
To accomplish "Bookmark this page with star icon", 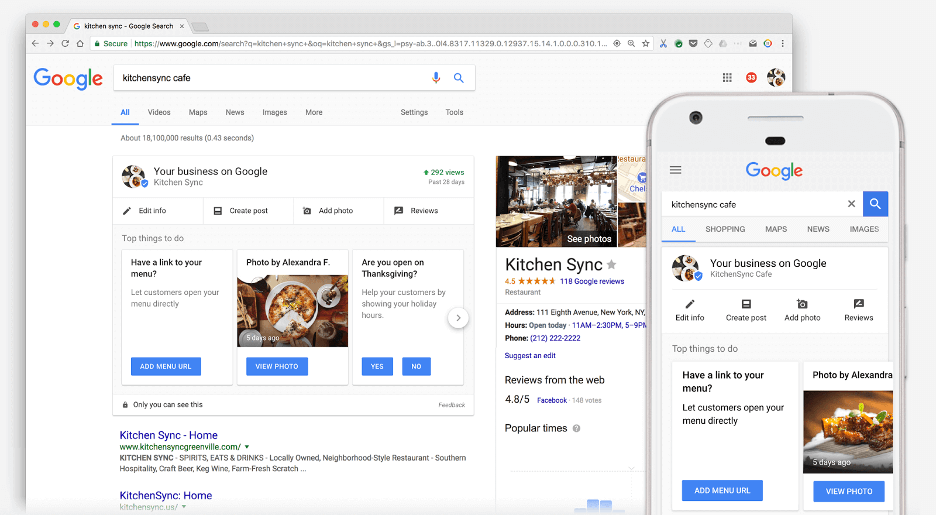I will coord(646,44).
